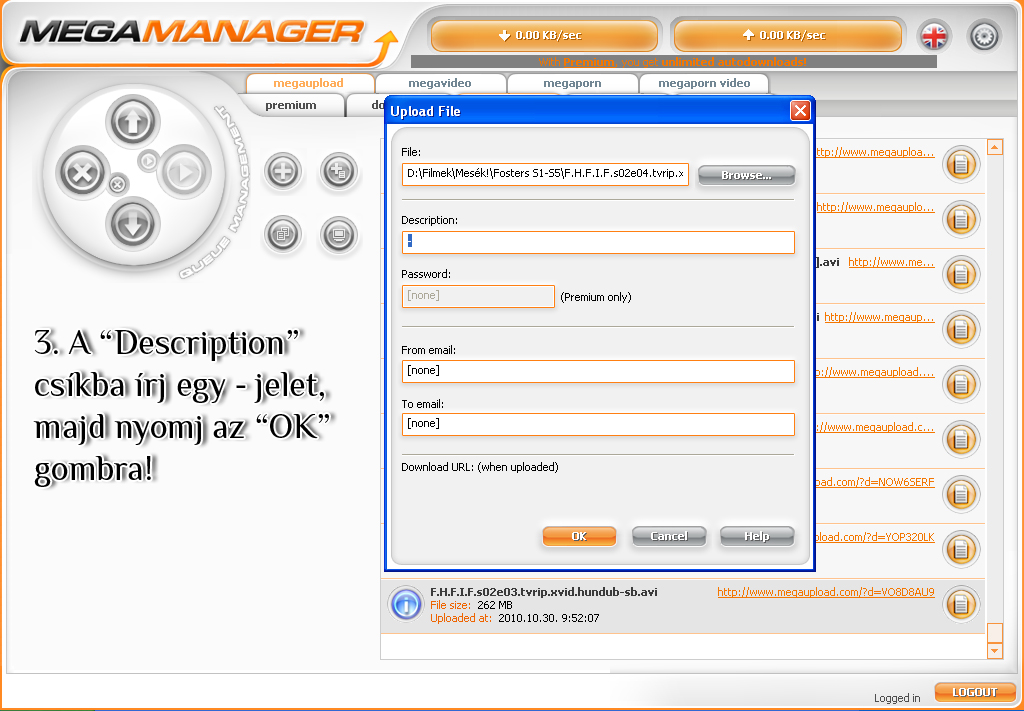Click the To email field

(598, 424)
